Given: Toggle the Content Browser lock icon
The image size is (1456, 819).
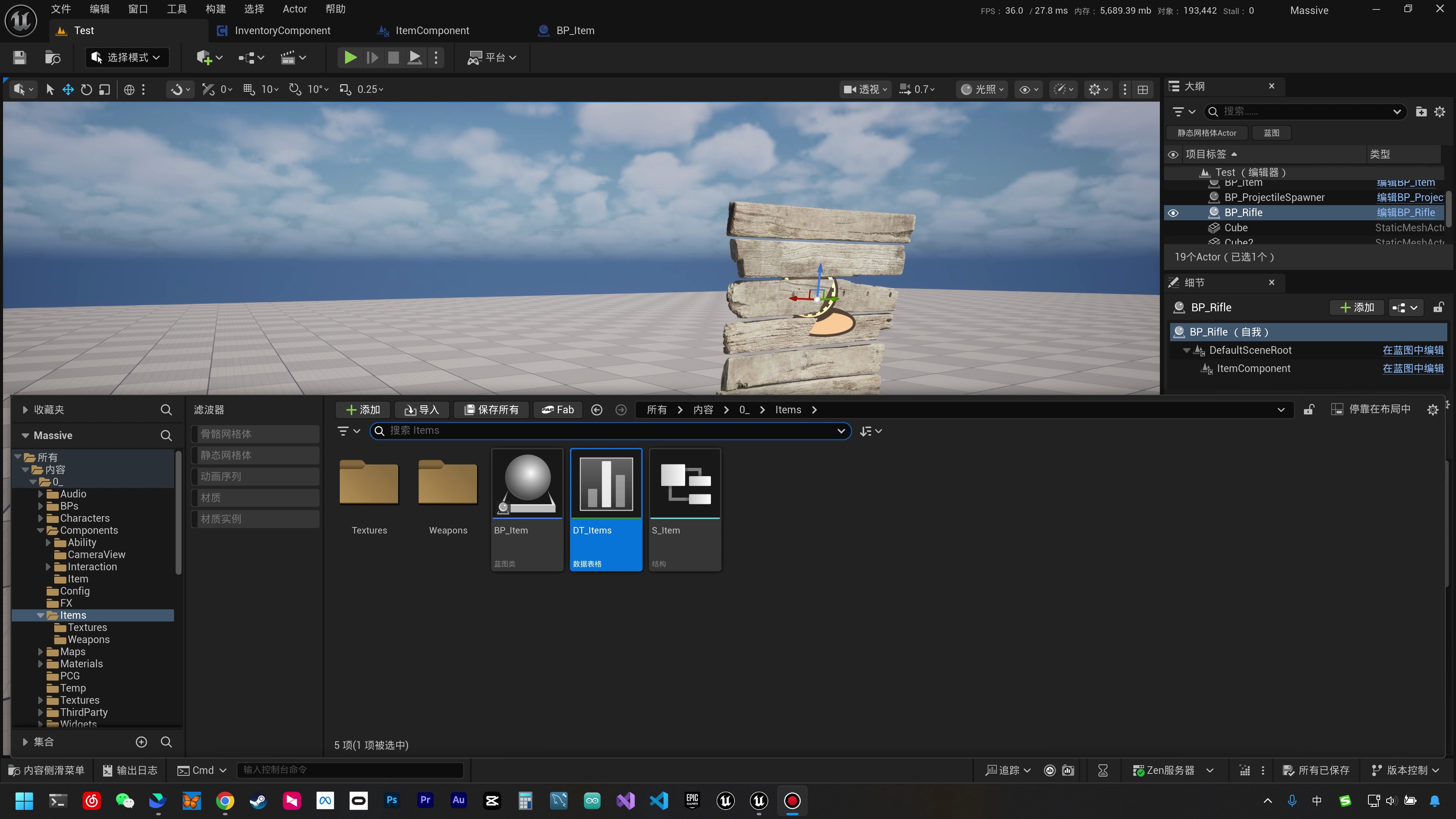Looking at the screenshot, I should tap(1309, 410).
